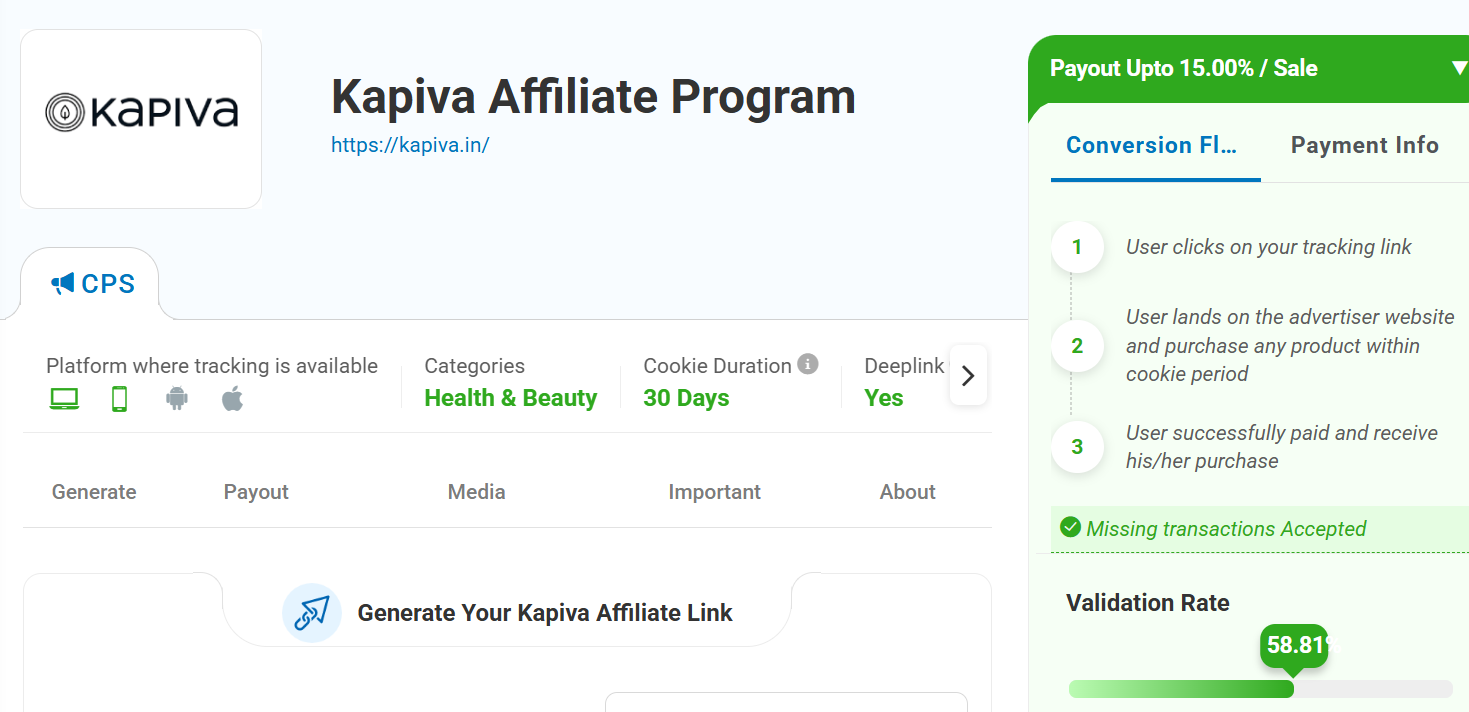
Task: Select the CPS tab
Action: pos(92,284)
